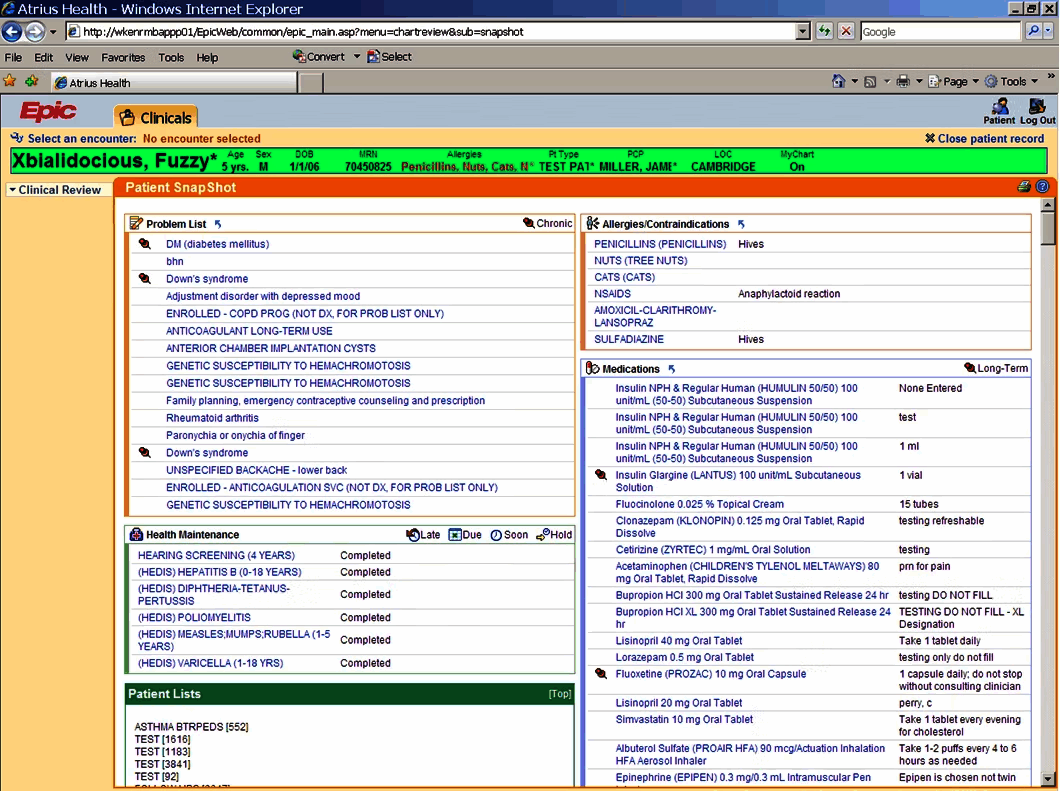1060x791 pixels.
Task: Open the Rheumatoid arthritis problem link
Action: (212, 418)
